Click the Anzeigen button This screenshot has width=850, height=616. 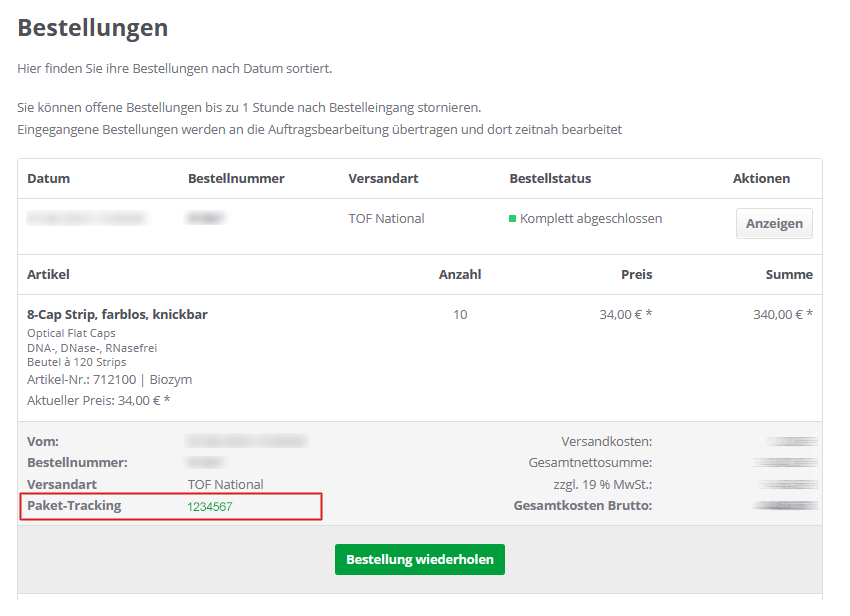(x=774, y=223)
